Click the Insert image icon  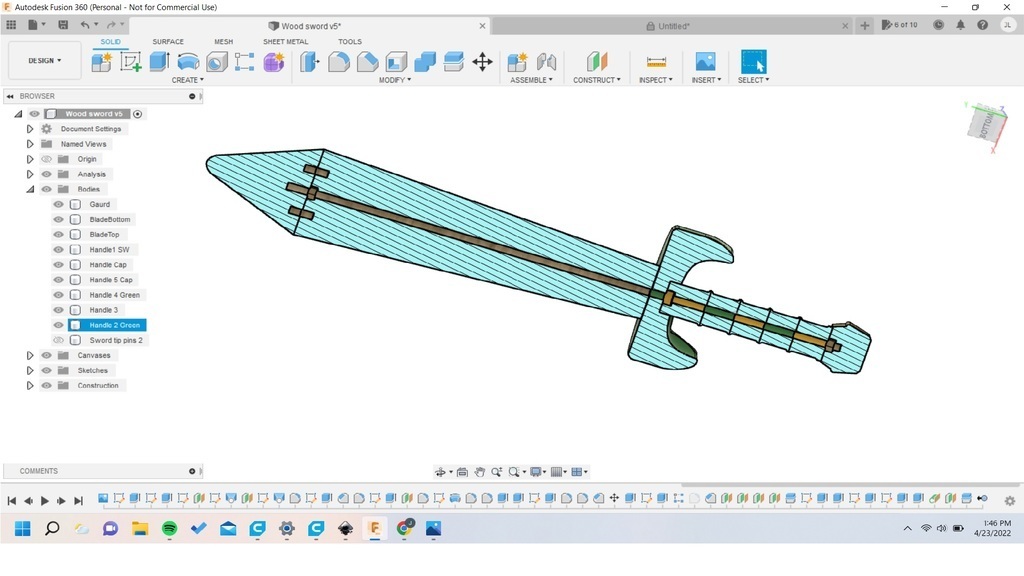[x=705, y=62]
